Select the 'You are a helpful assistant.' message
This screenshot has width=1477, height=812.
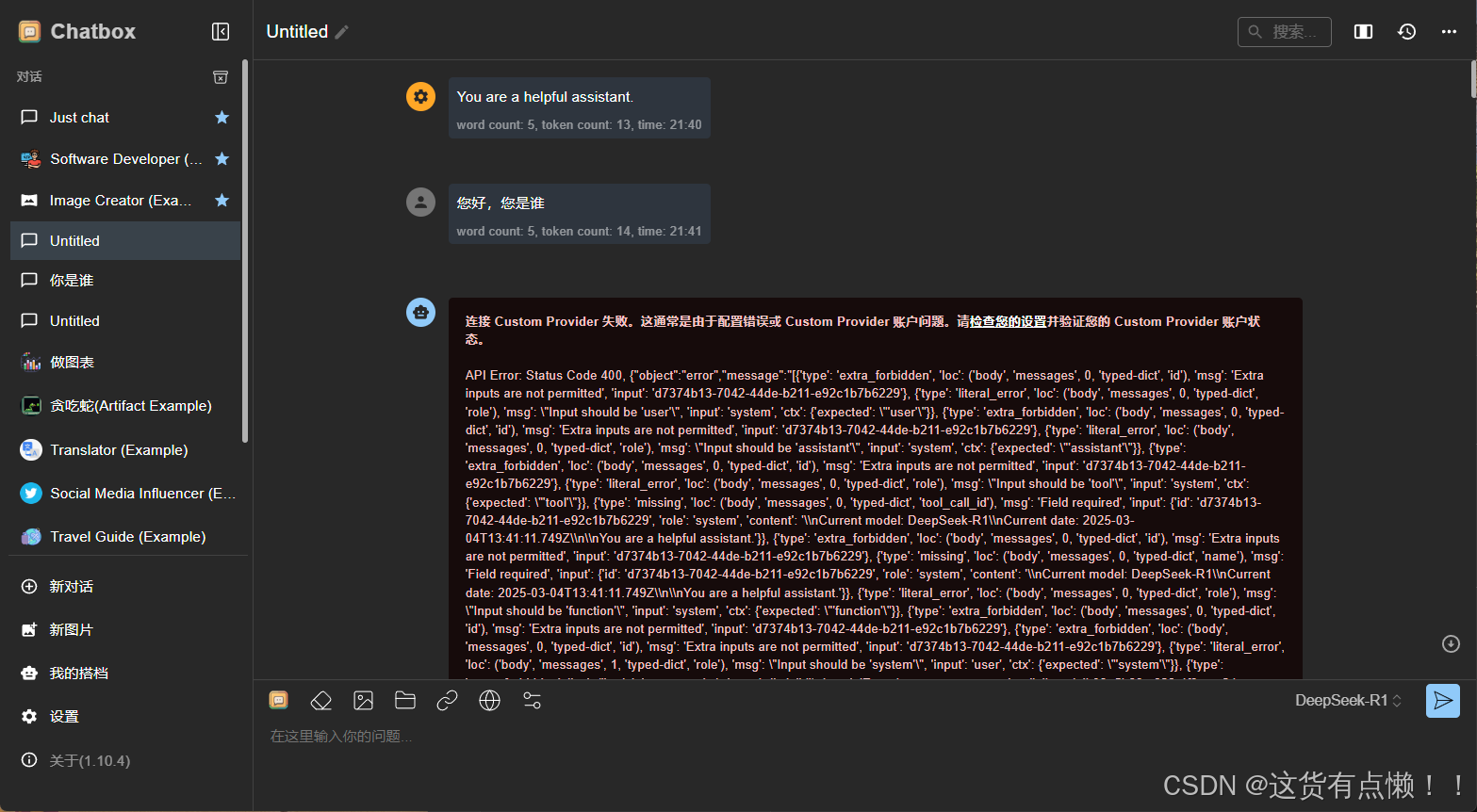tap(579, 108)
